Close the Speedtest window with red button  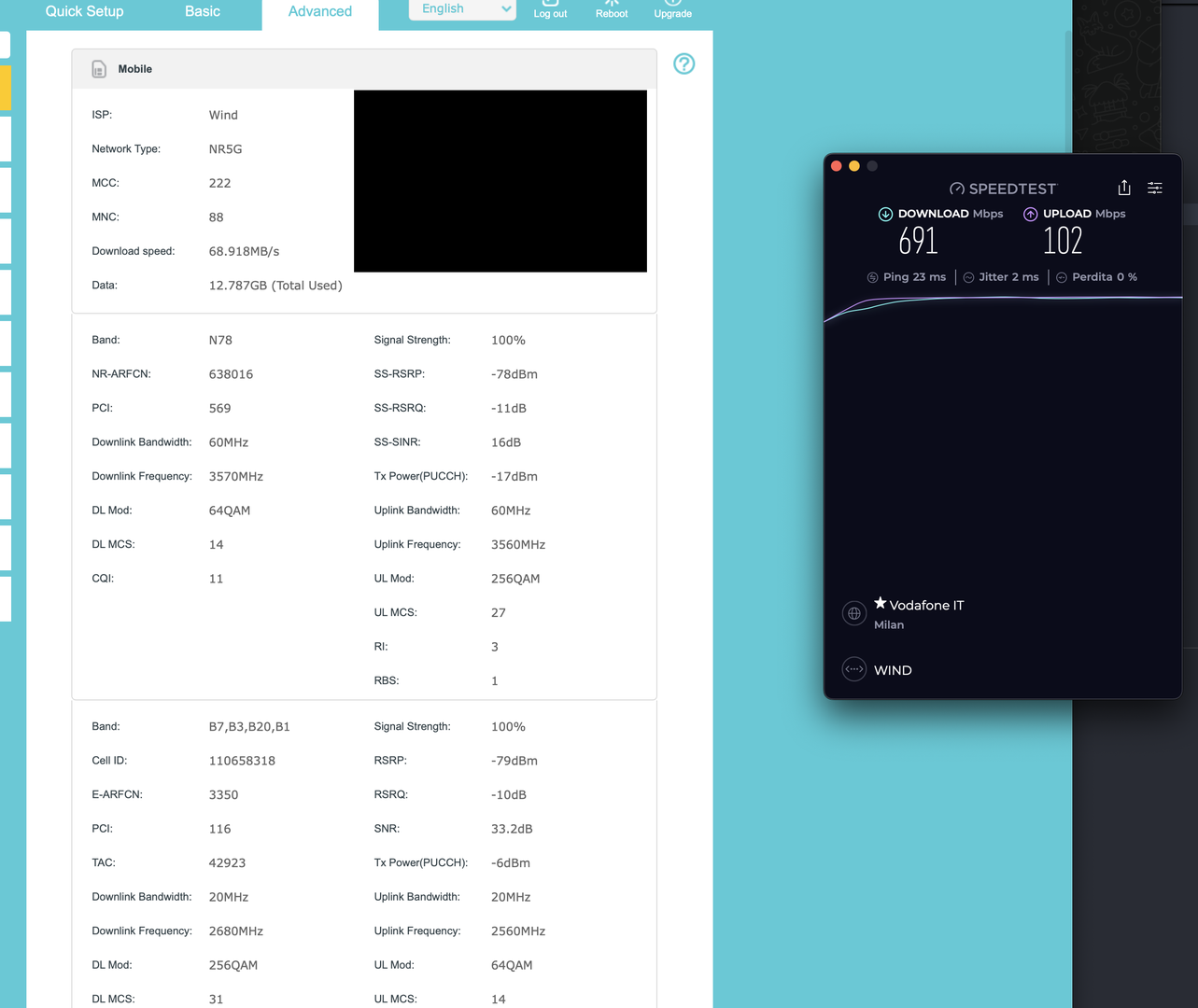click(837, 166)
